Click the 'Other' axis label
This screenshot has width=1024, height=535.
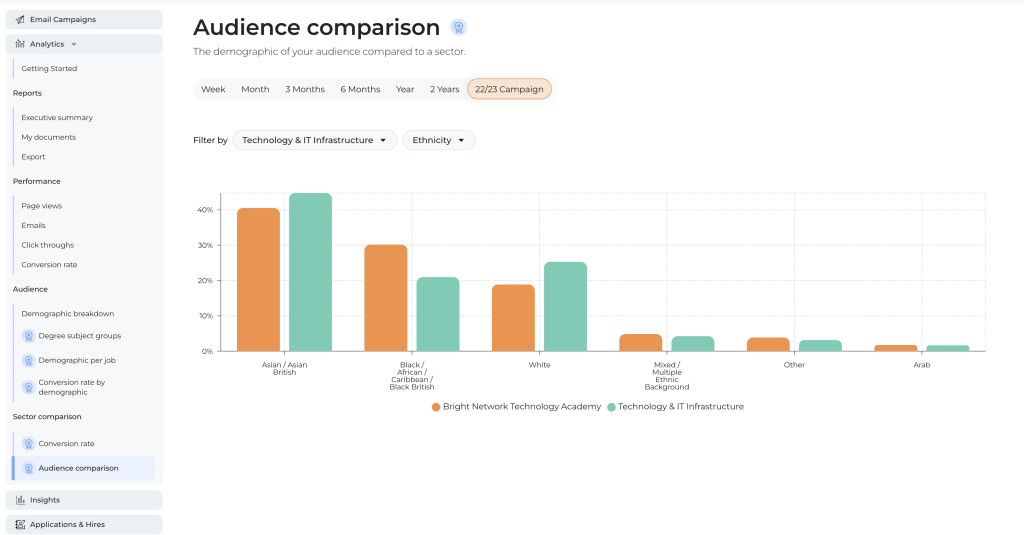pos(794,365)
